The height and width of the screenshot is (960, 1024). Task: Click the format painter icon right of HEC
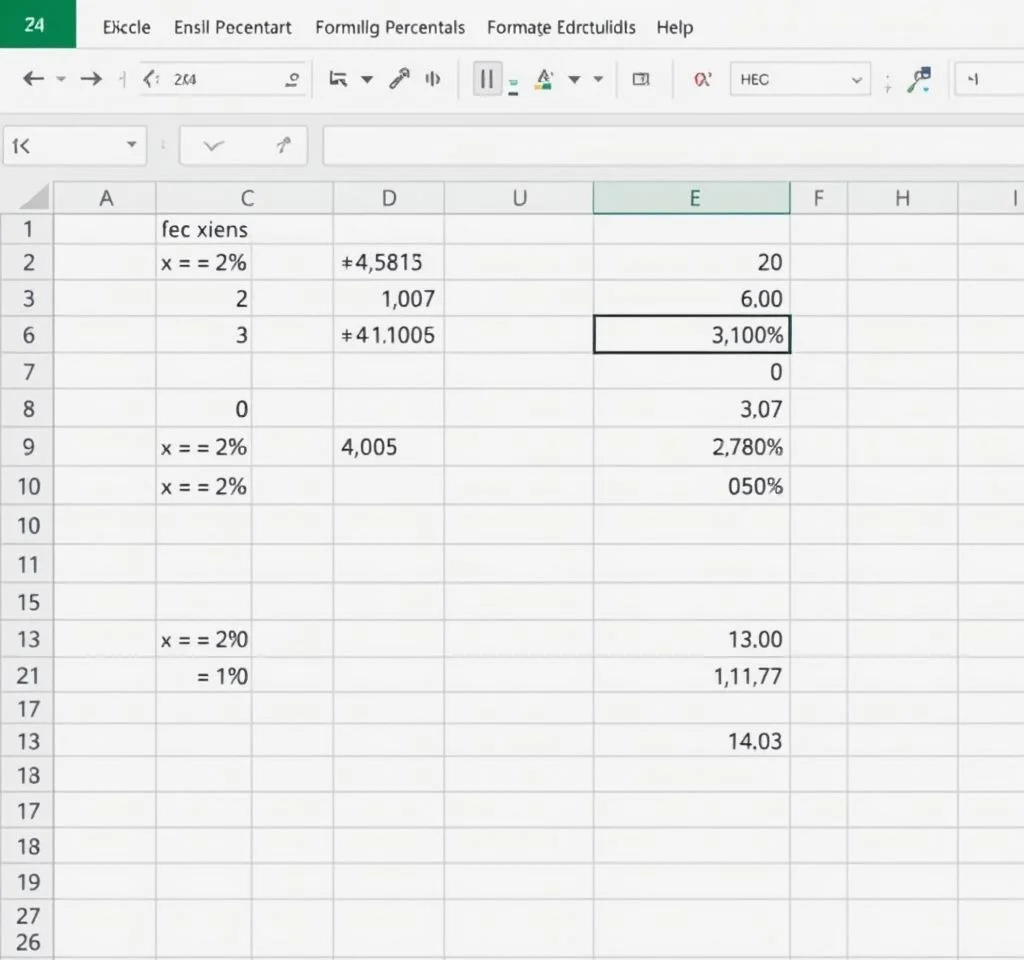tap(917, 80)
